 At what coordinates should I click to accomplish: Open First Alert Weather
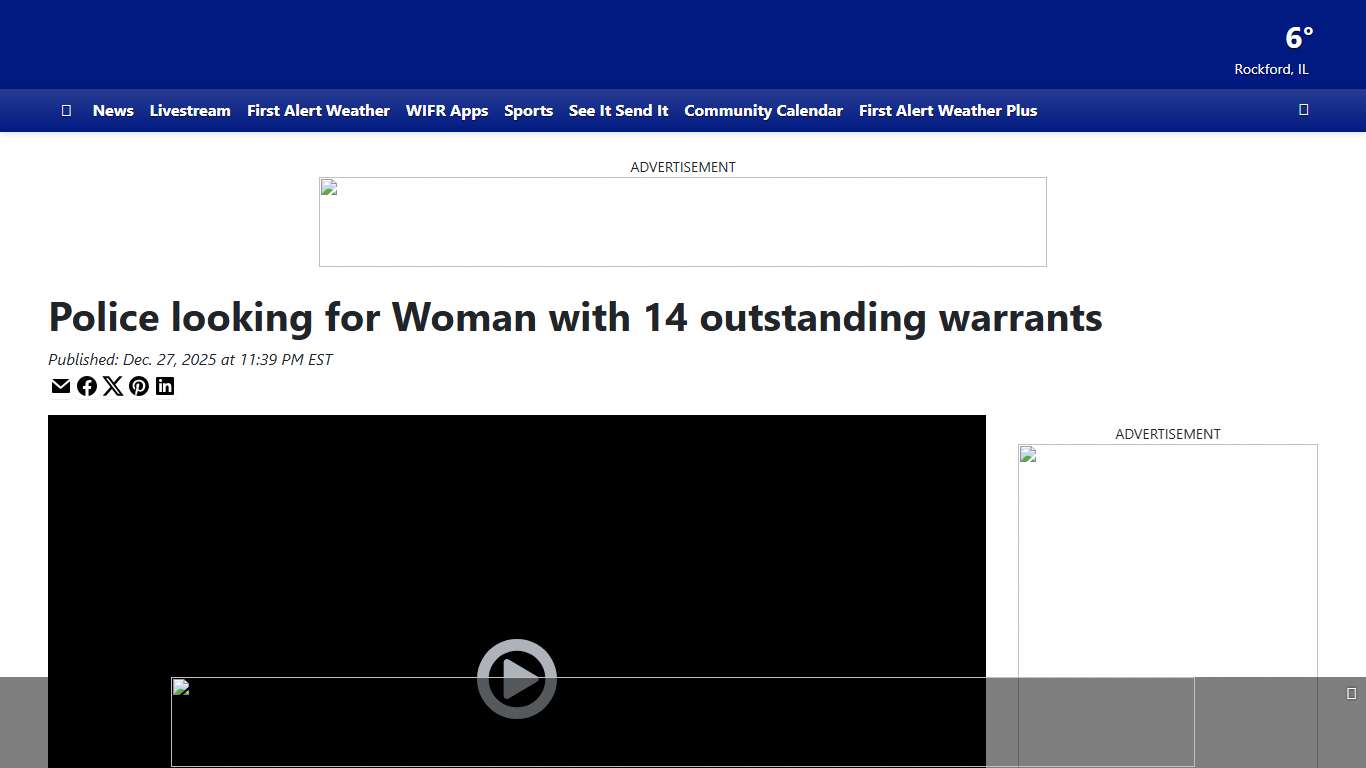(318, 110)
